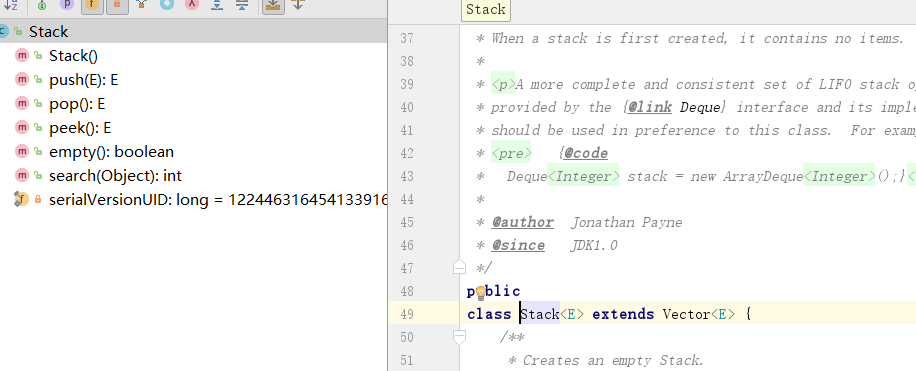Click method icon beside search(Object)
The width and height of the screenshot is (916, 371).
[22, 175]
